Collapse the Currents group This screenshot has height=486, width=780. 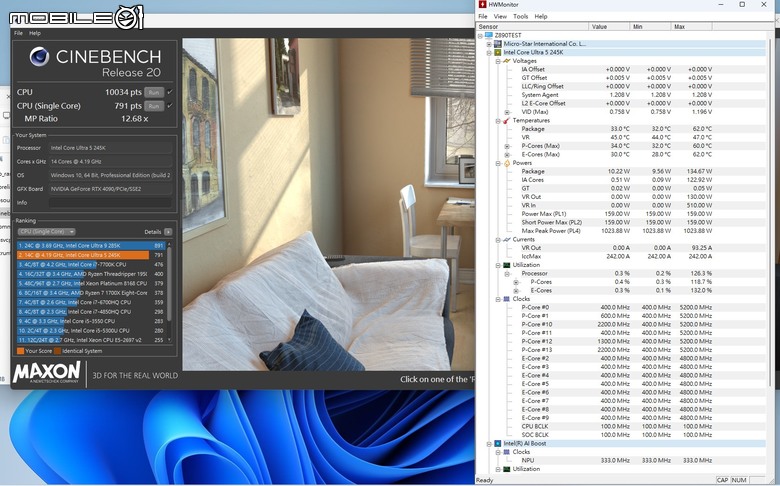pos(498,240)
